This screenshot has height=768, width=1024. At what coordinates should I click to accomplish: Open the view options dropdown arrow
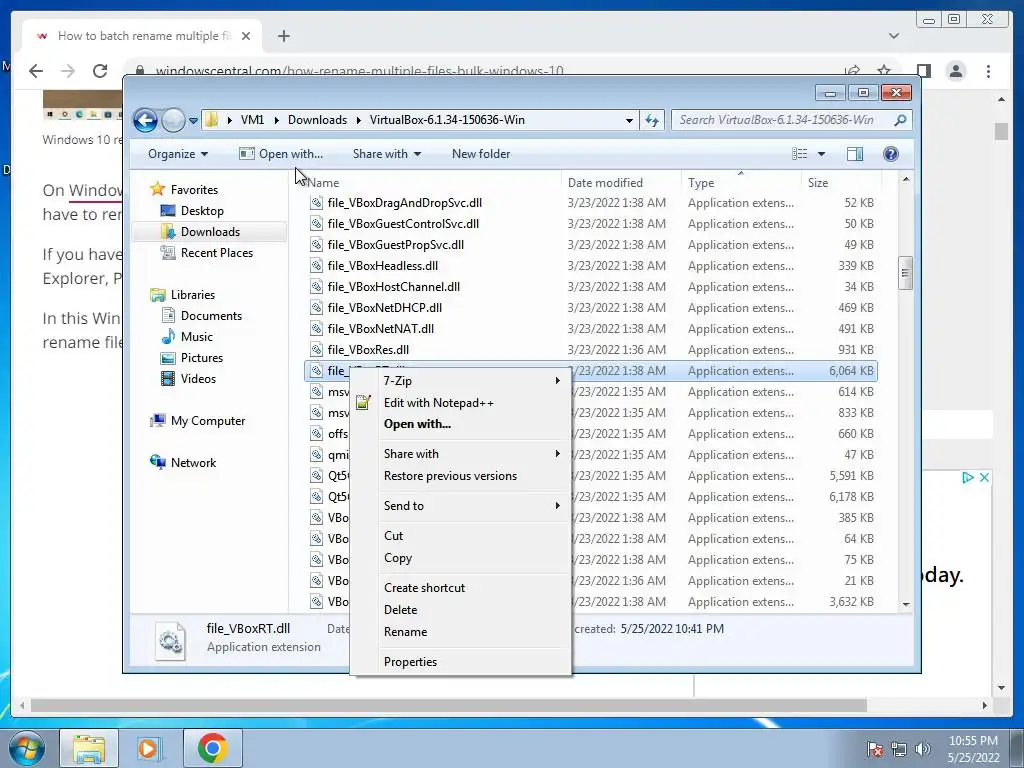point(822,154)
